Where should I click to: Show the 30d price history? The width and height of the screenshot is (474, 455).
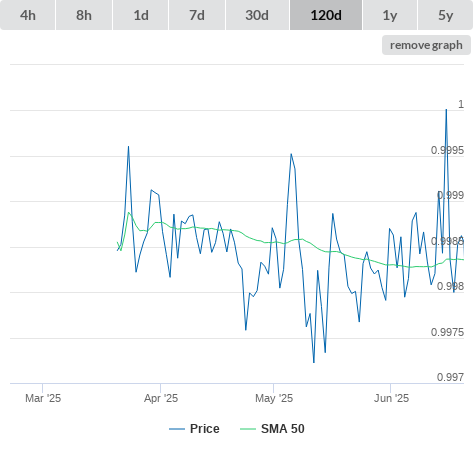(x=257, y=15)
